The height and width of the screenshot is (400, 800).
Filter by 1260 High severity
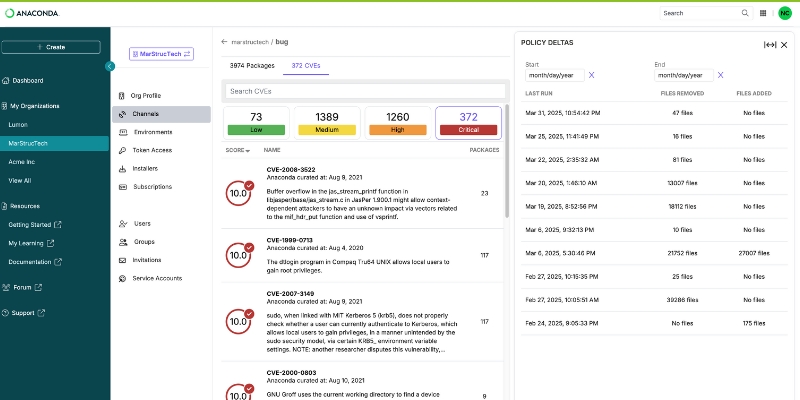click(397, 123)
